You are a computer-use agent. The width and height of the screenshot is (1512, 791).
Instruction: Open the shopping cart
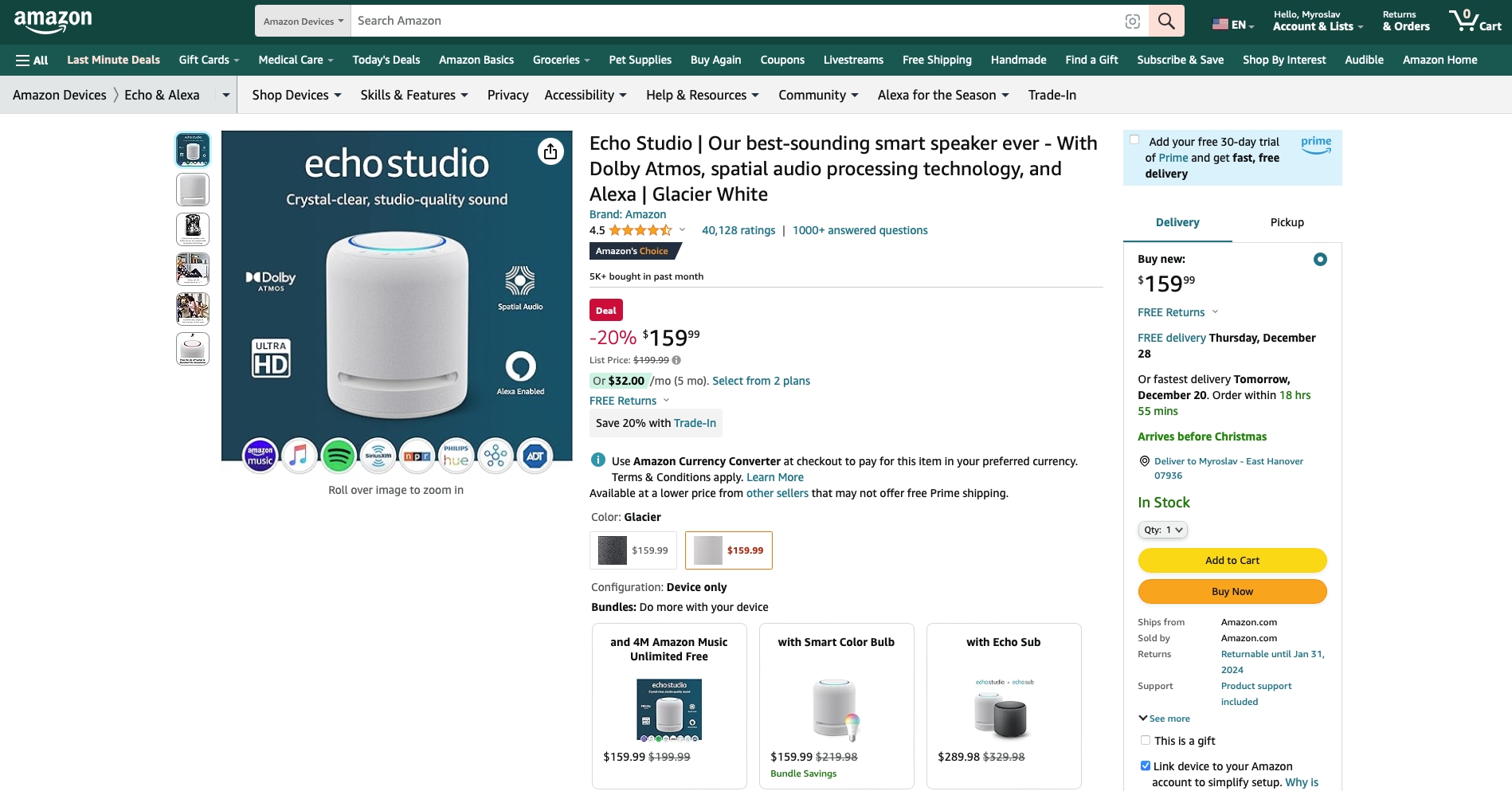tap(1475, 21)
